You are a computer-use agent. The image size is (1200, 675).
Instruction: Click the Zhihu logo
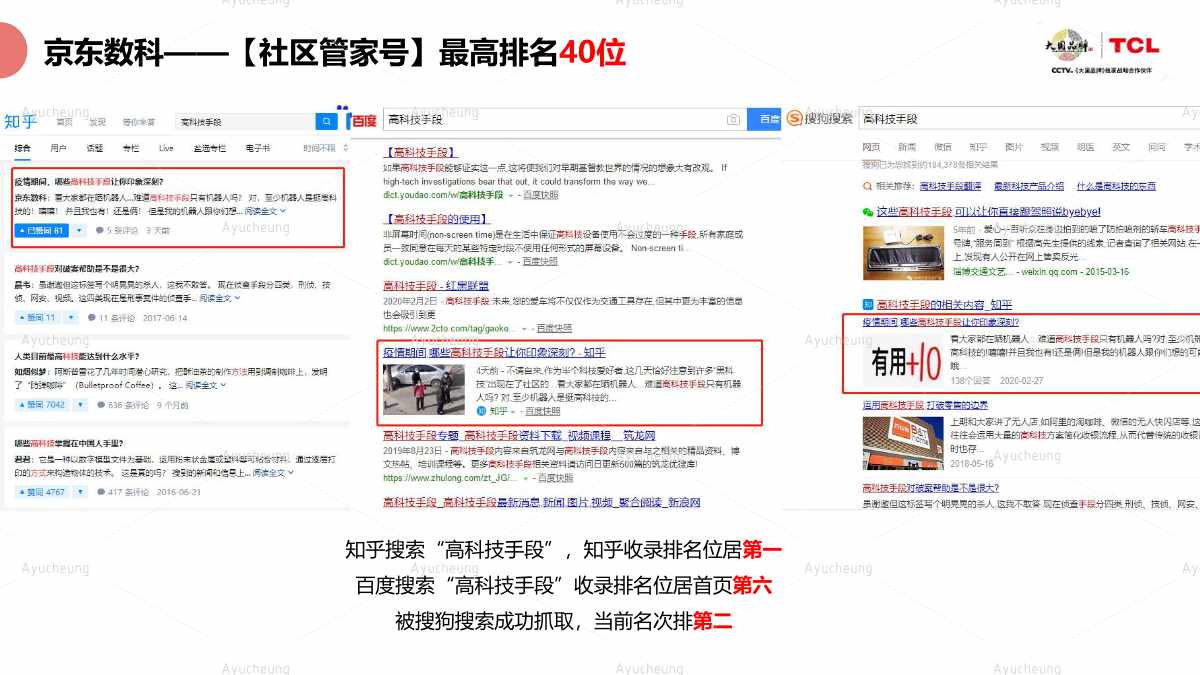pyautogui.click(x=20, y=122)
